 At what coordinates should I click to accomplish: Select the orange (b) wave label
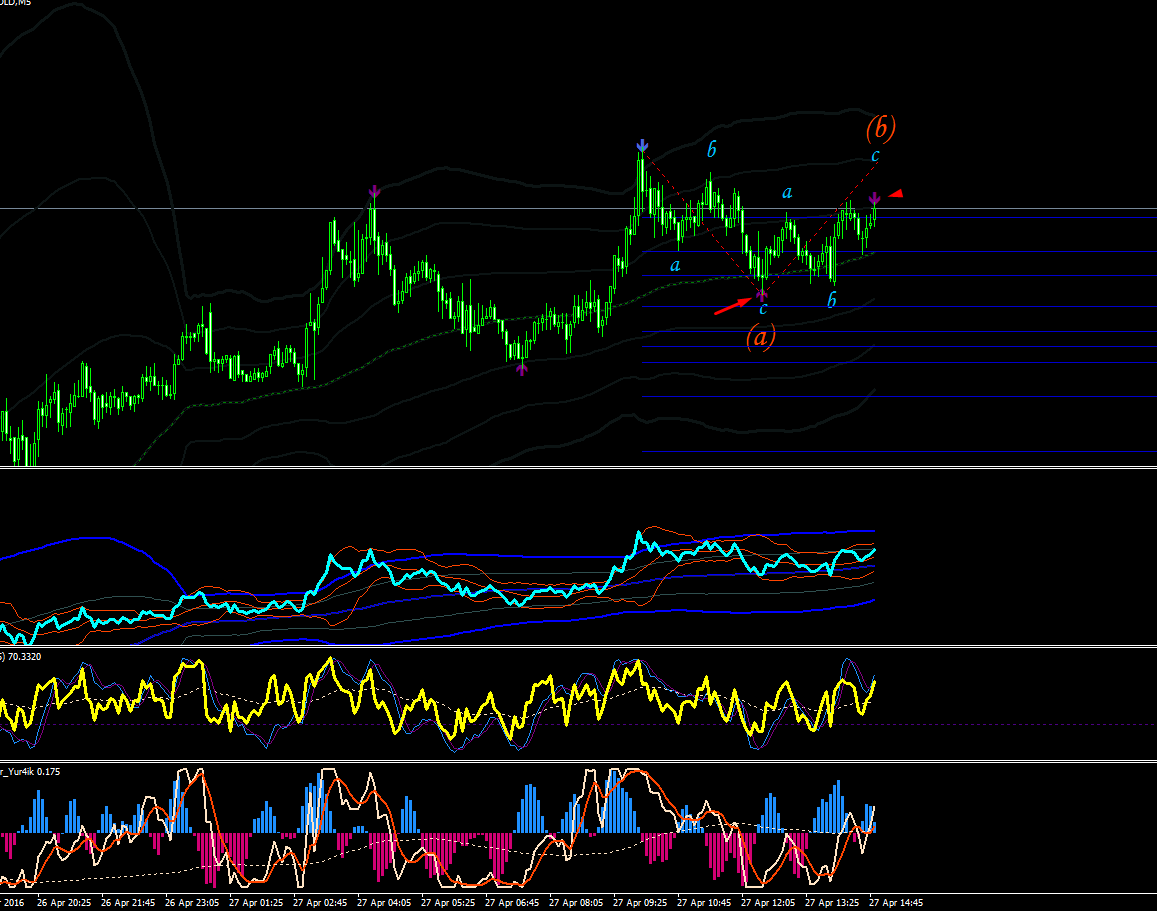(880, 128)
